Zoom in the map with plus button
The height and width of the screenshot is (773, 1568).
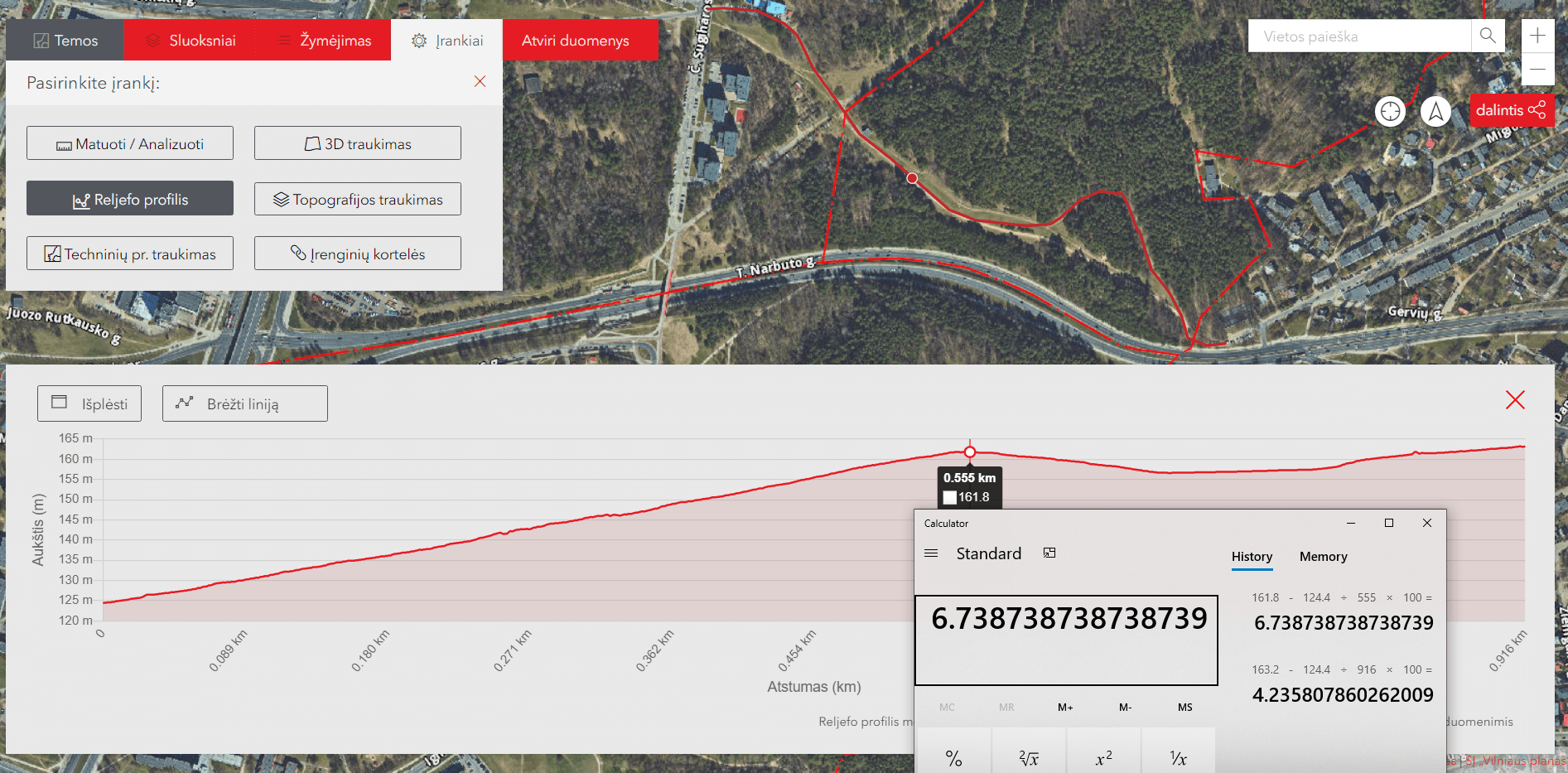tap(1537, 36)
